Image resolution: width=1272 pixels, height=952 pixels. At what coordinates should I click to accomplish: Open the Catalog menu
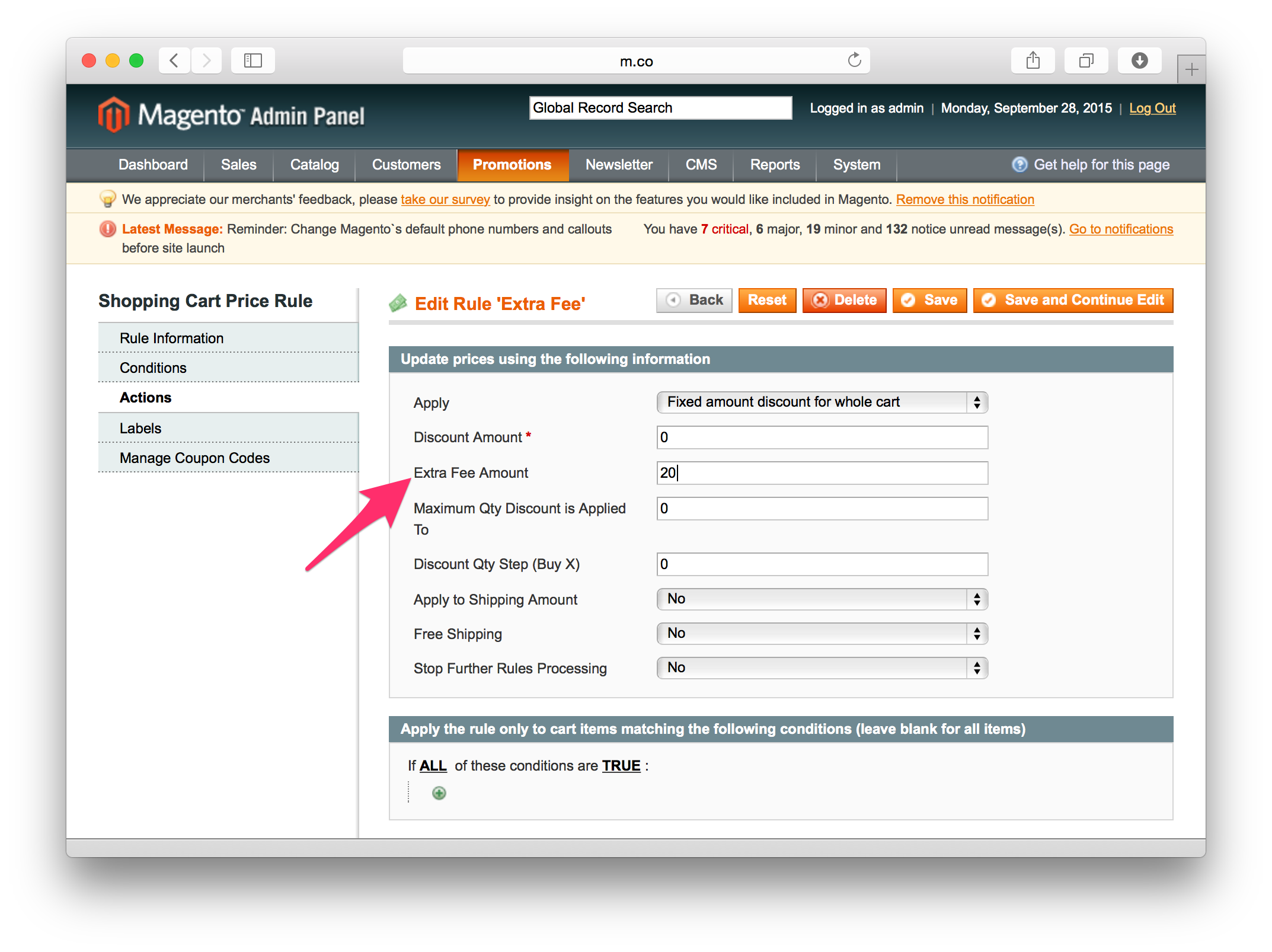click(314, 165)
